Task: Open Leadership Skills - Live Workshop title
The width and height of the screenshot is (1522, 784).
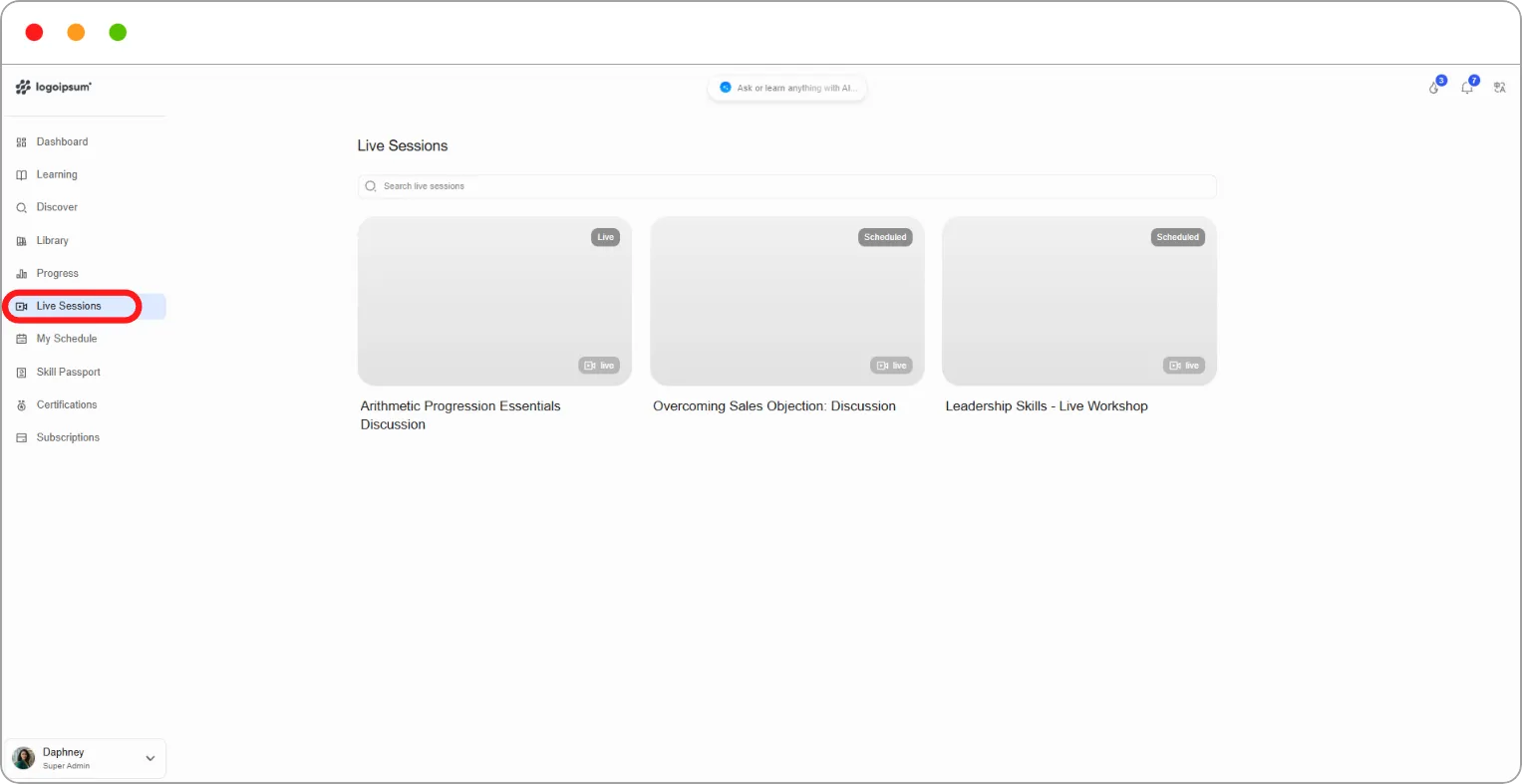Action: click(x=1047, y=406)
